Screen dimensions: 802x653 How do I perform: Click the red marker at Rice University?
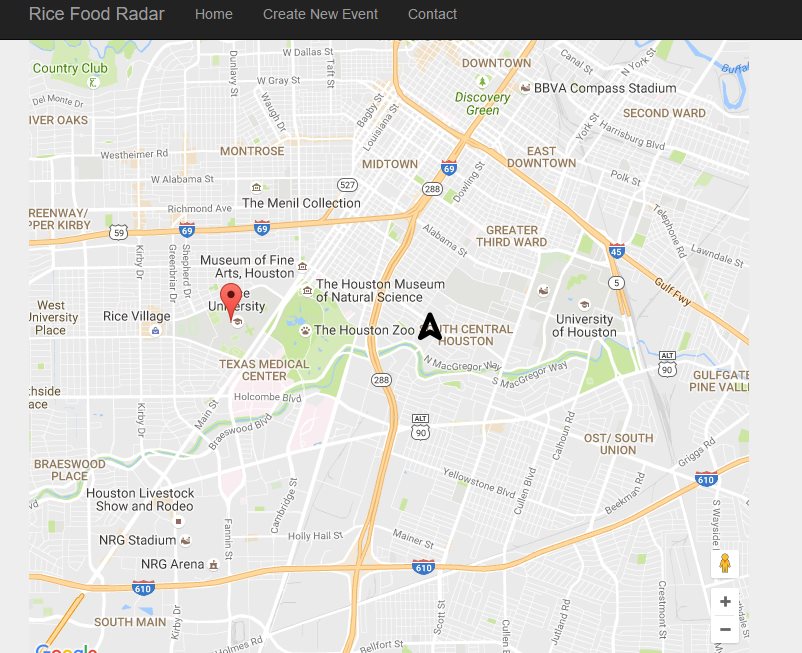(x=231, y=302)
